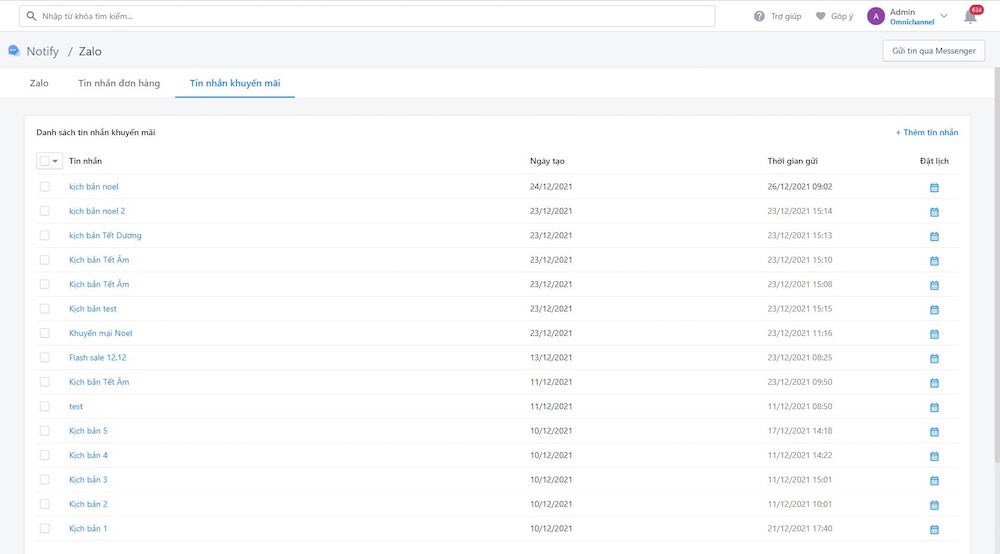Click the Admin avatar icon

coord(876,16)
